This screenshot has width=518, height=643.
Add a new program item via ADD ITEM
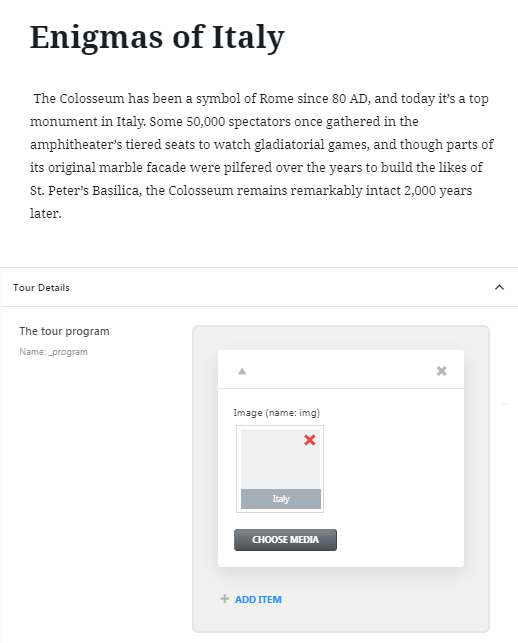(258, 599)
